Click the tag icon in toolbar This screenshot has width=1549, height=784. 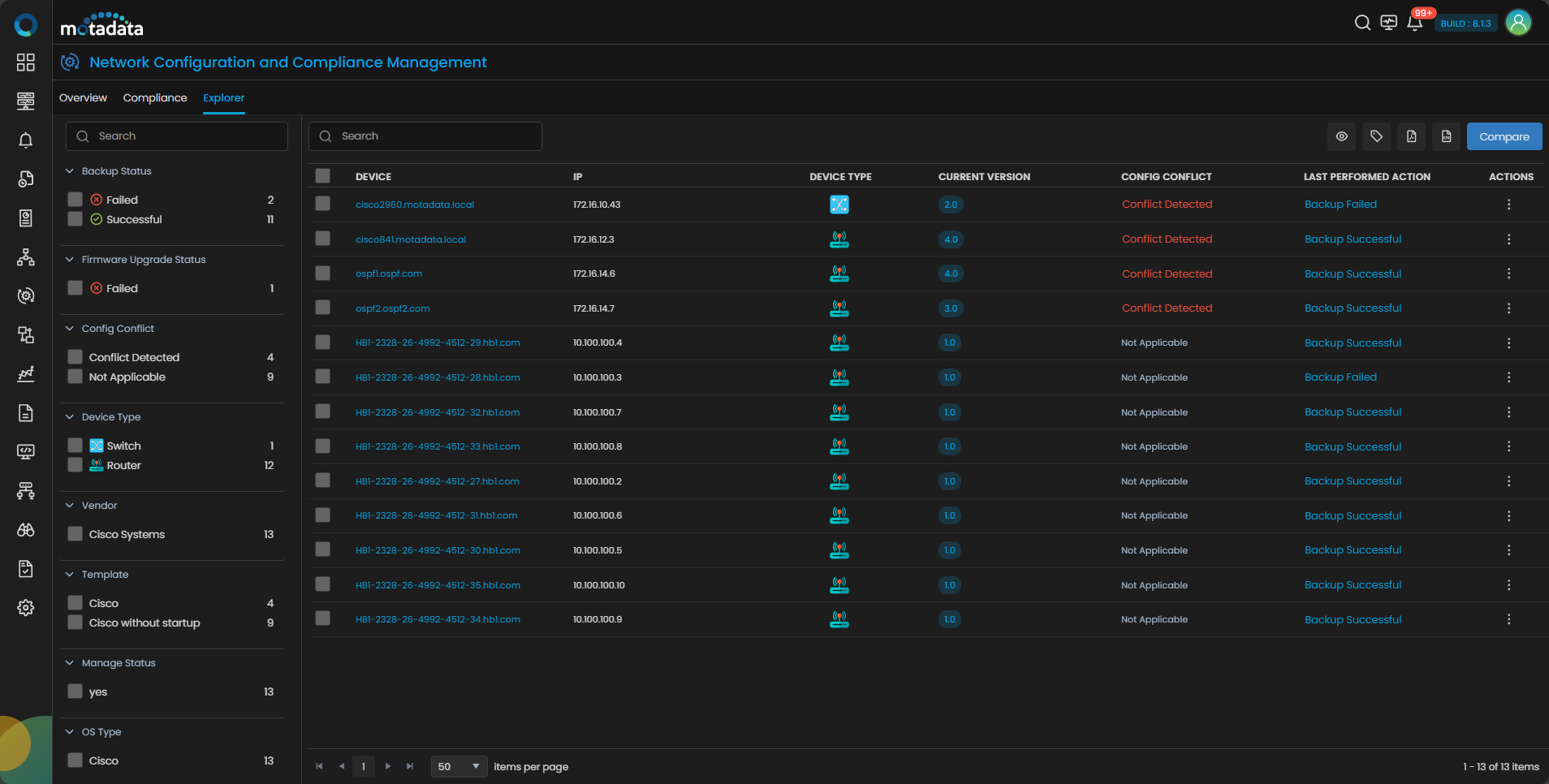(1376, 136)
